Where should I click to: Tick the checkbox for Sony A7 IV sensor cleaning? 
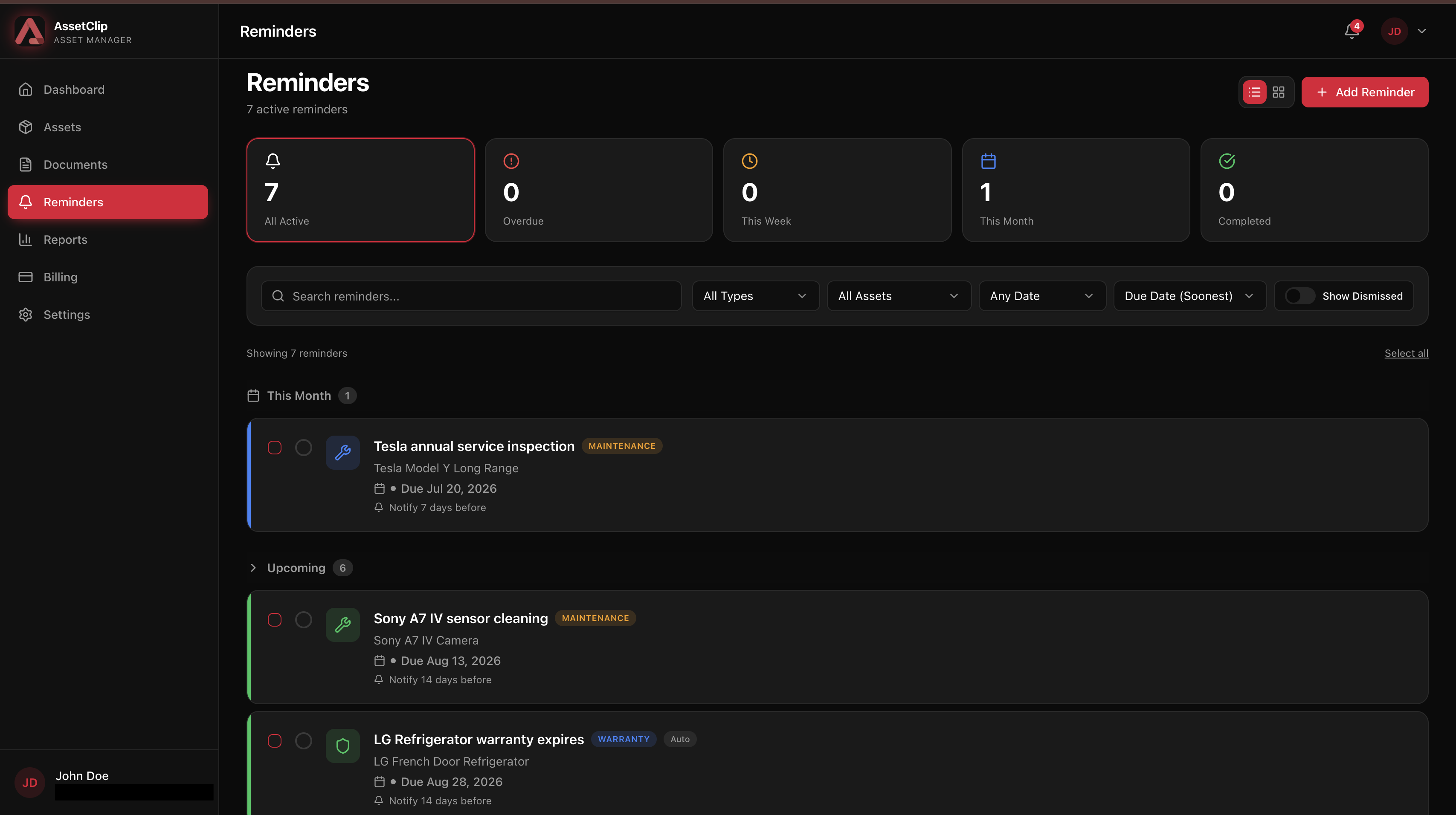coord(275,620)
